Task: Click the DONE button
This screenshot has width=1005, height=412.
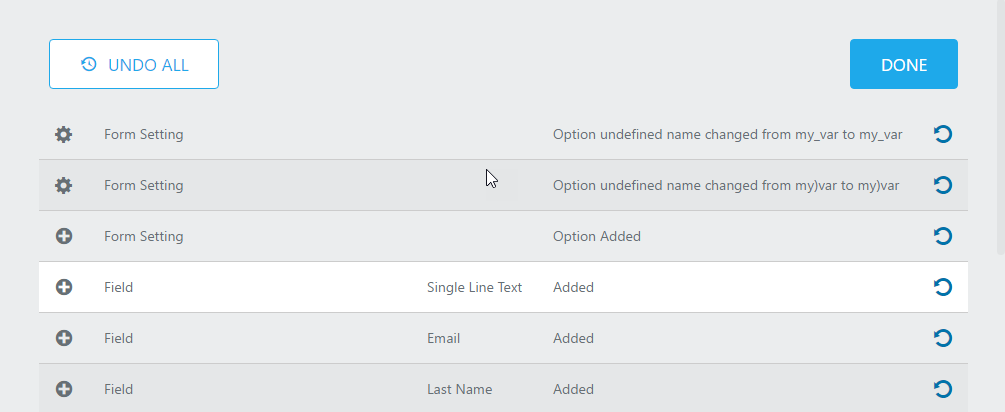Action: pyautogui.click(x=904, y=64)
